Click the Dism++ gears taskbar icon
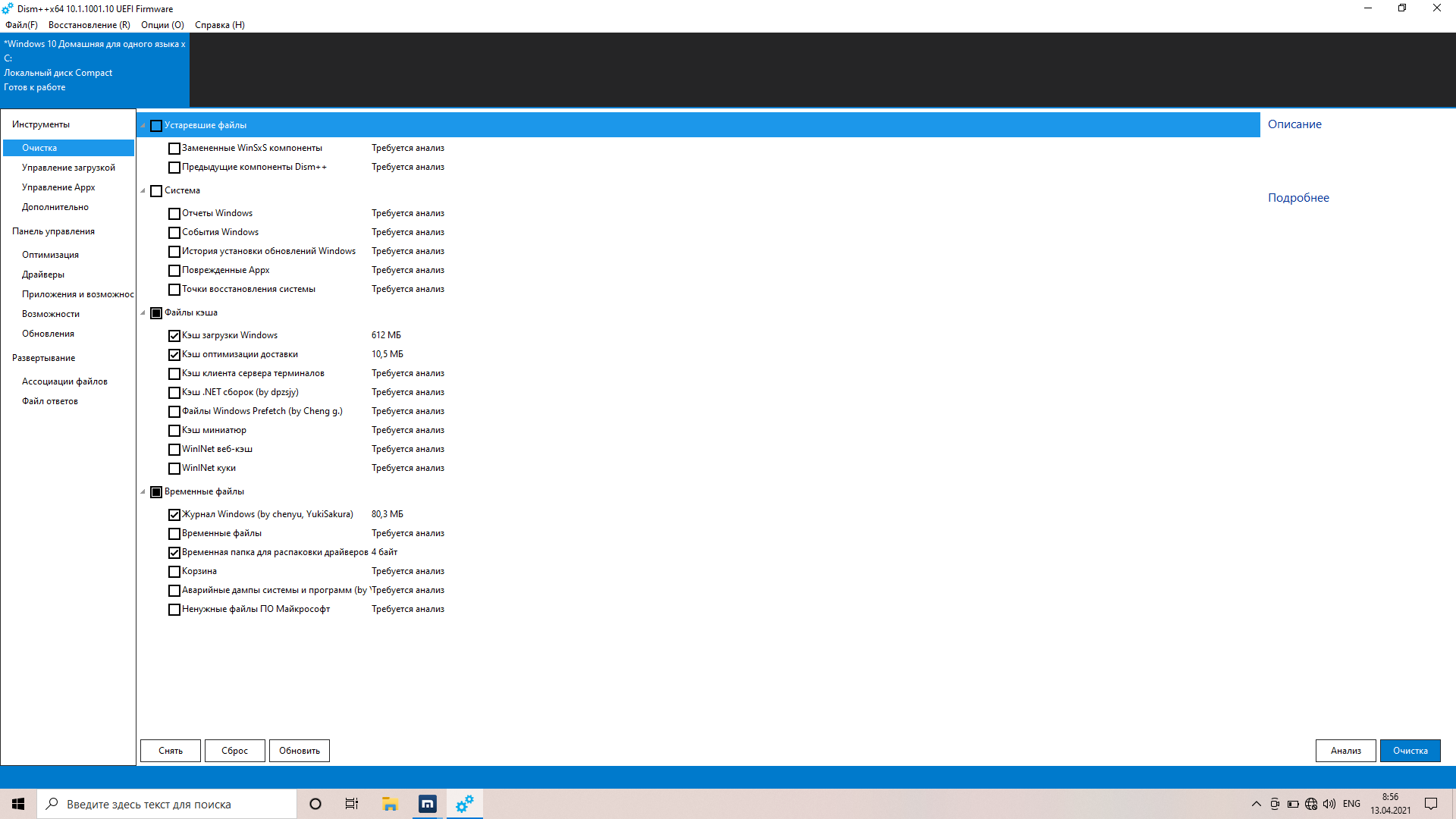 point(465,804)
